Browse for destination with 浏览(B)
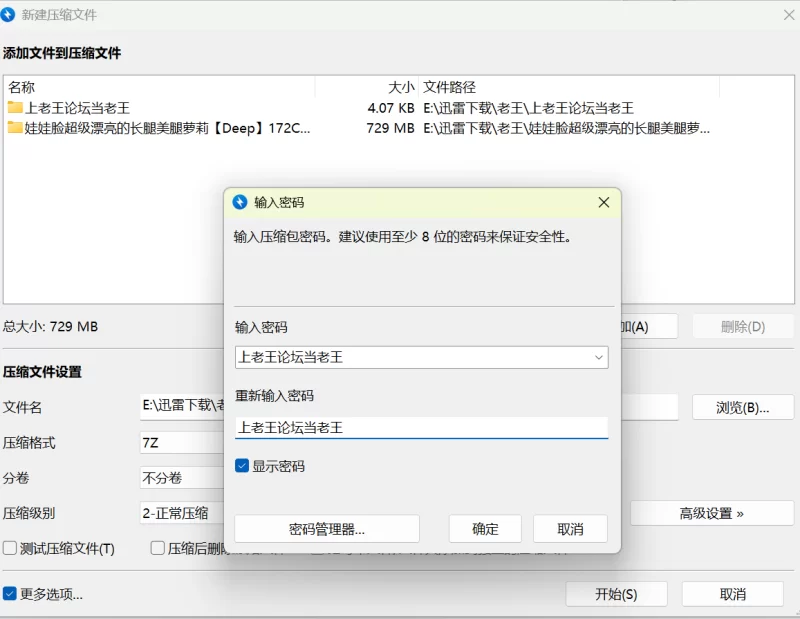800x619 pixels. (743, 407)
